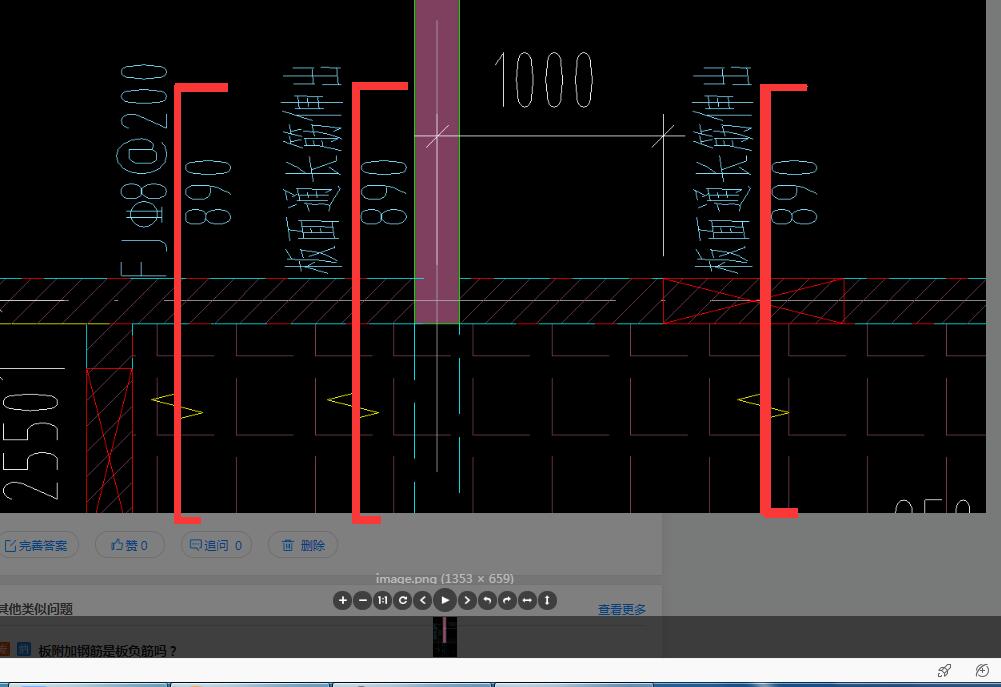Open the 追问 follow-up button
Viewport: 1001px width, 687px height.
[x=216, y=545]
